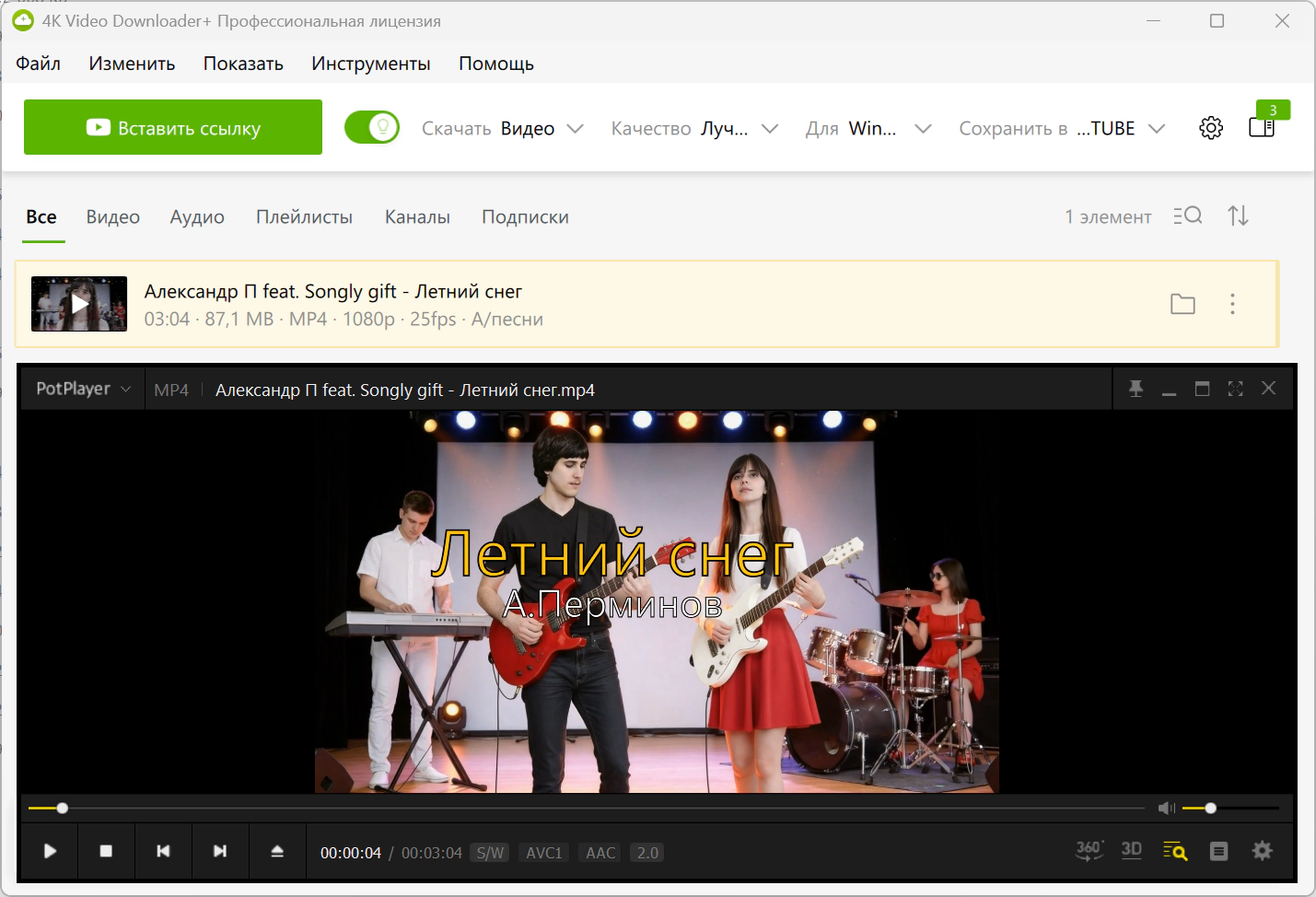The height and width of the screenshot is (897, 1316).
Task: Open PotPlayer preferences gear
Action: coord(1262,851)
